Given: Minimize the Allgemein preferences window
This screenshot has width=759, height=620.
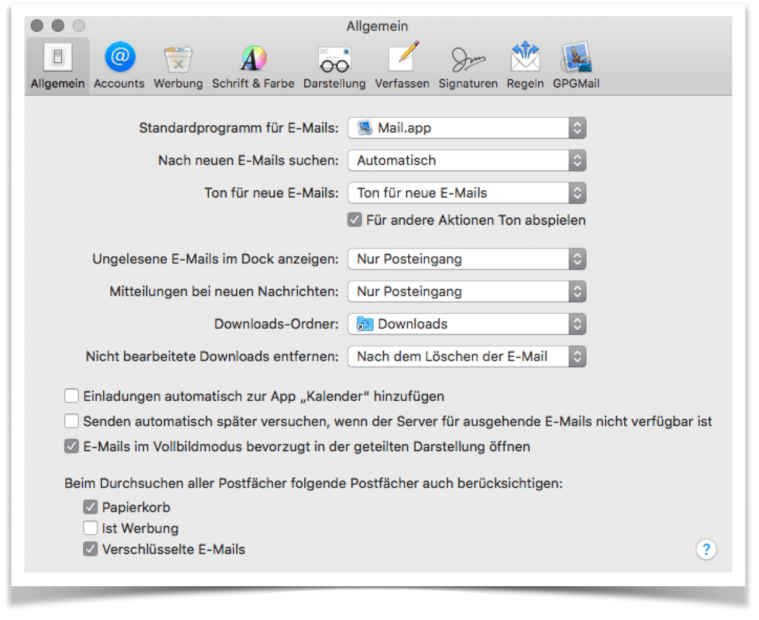Looking at the screenshot, I should click(58, 25).
